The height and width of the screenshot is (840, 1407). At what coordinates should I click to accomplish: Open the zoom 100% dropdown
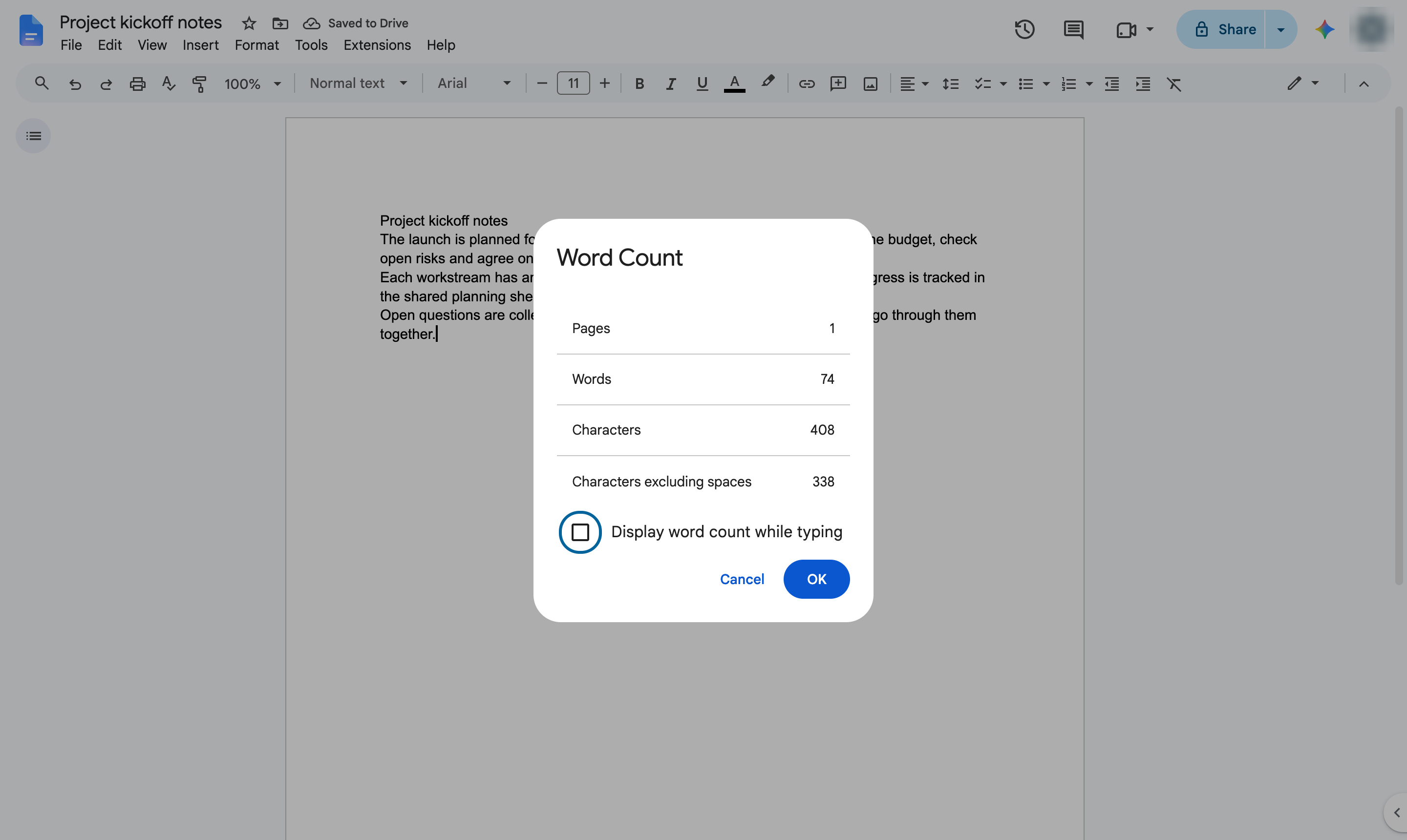click(253, 84)
